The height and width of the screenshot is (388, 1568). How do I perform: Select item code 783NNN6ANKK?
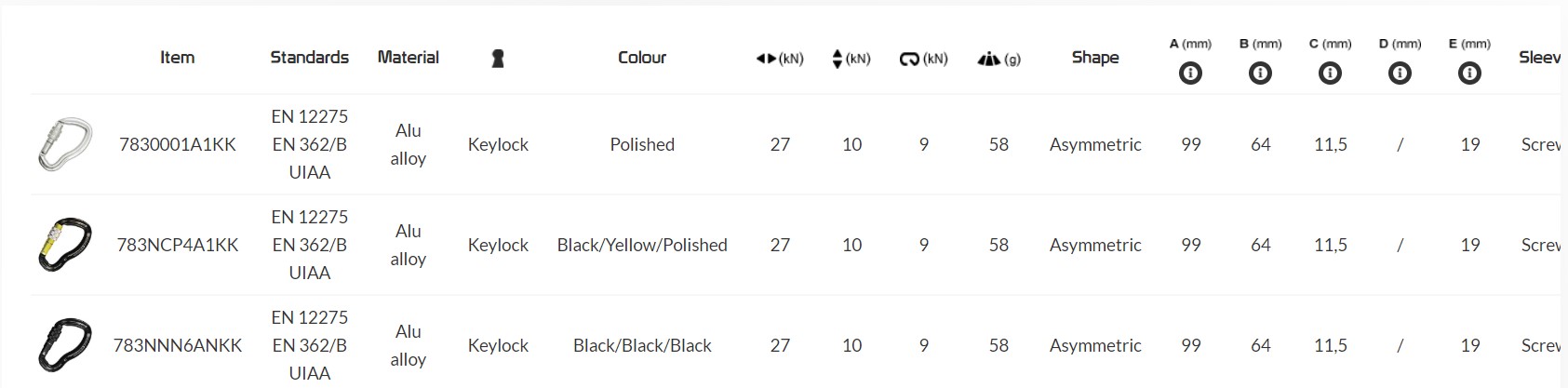click(178, 345)
